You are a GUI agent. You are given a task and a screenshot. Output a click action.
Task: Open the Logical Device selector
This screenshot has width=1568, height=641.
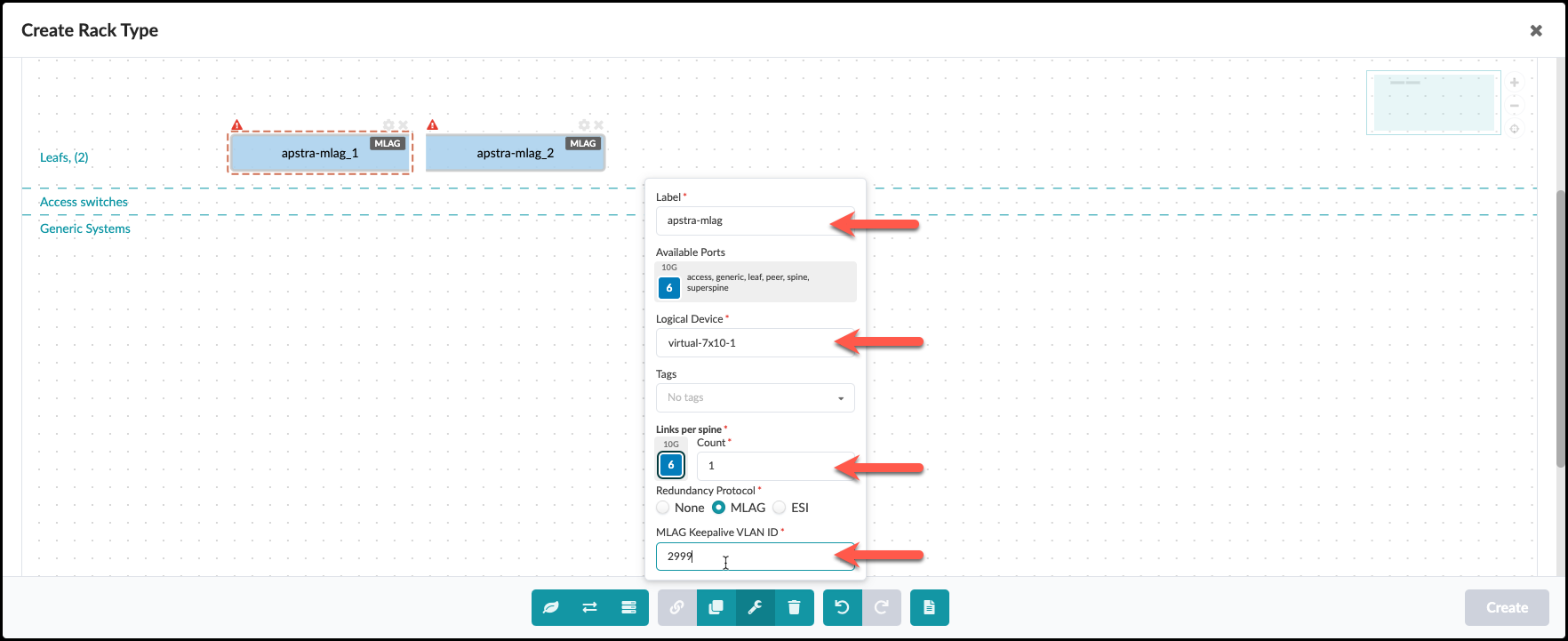point(755,343)
